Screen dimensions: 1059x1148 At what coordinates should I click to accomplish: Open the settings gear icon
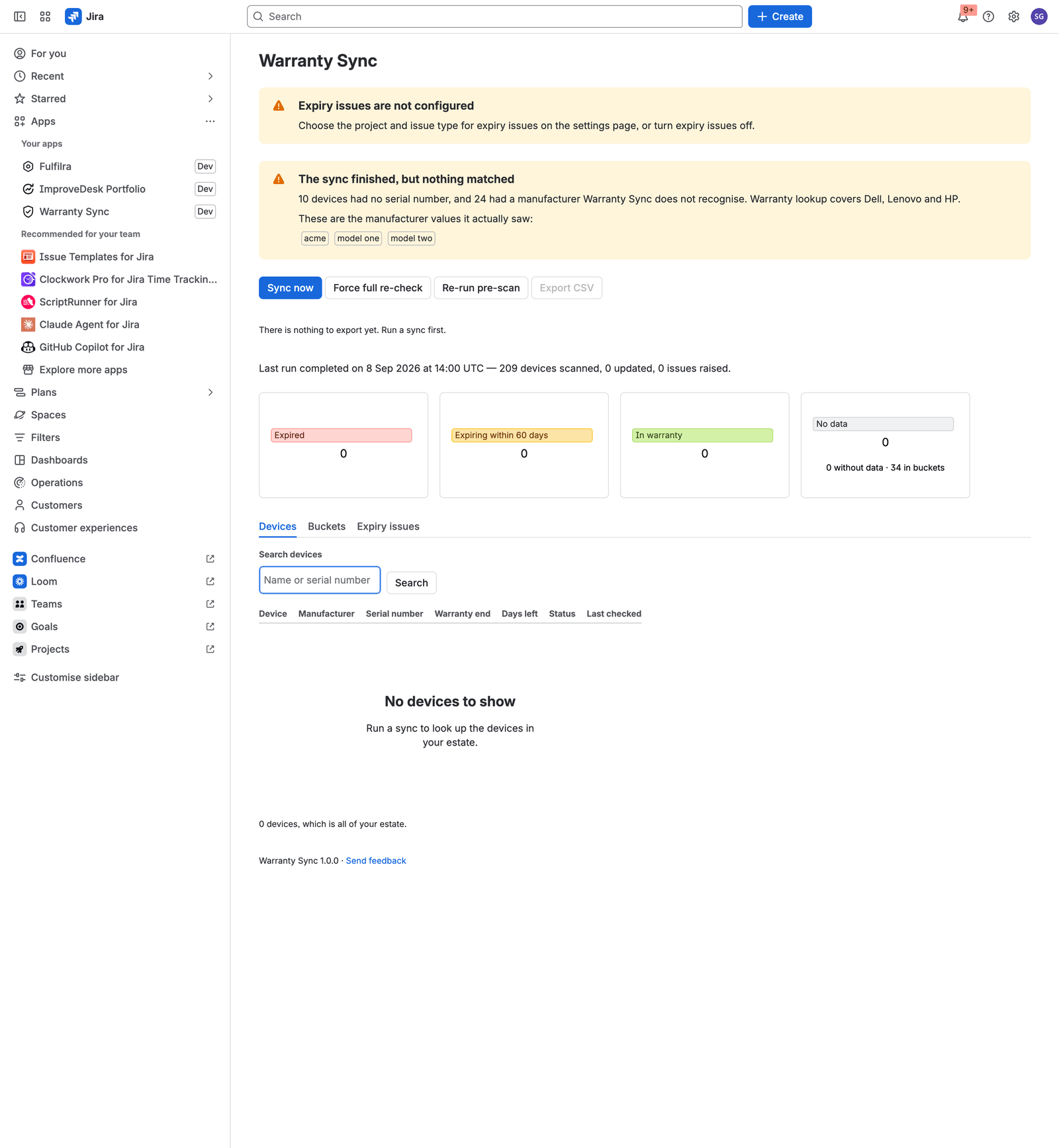pyautogui.click(x=1013, y=17)
